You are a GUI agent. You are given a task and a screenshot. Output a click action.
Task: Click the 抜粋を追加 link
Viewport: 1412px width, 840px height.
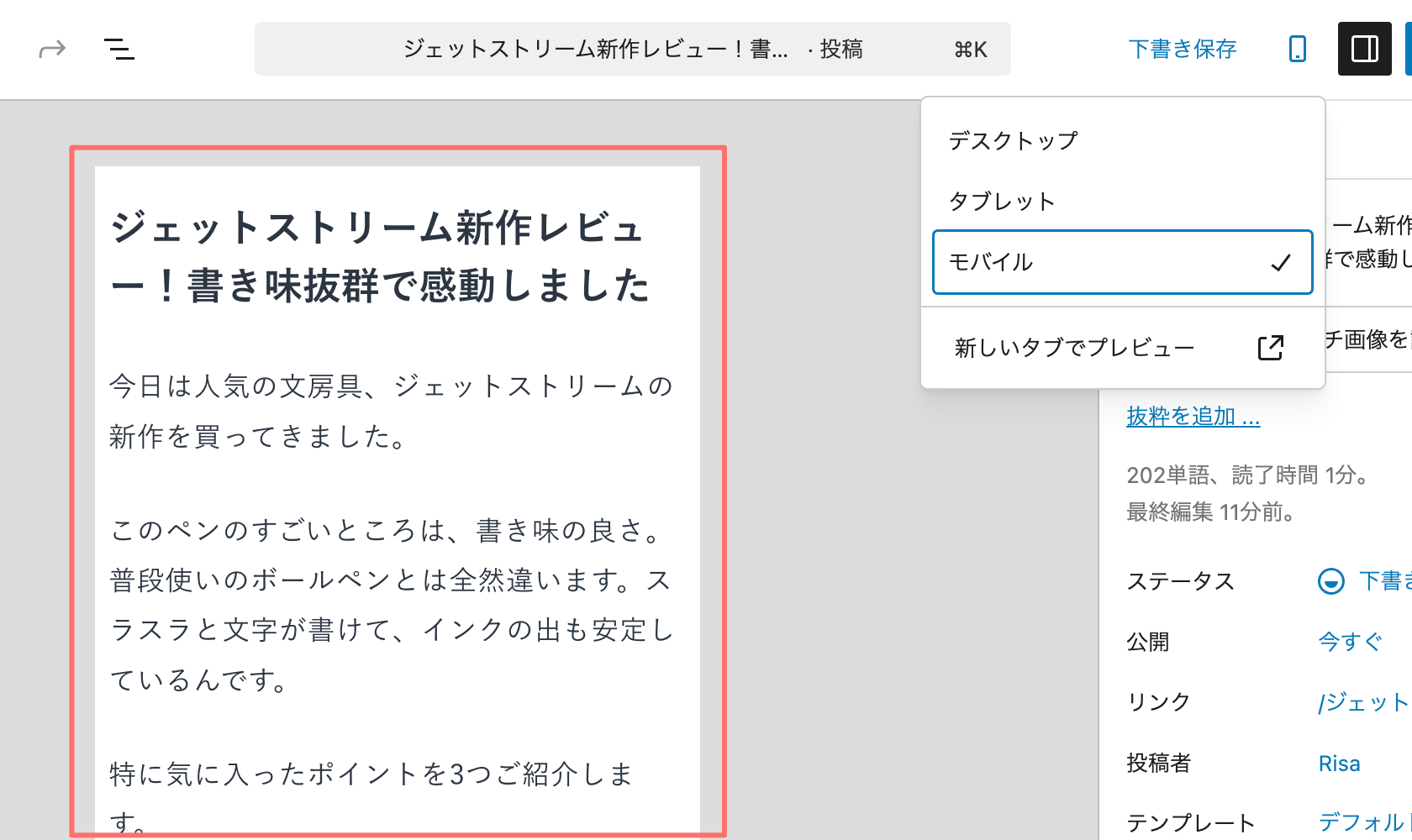[x=1193, y=416]
